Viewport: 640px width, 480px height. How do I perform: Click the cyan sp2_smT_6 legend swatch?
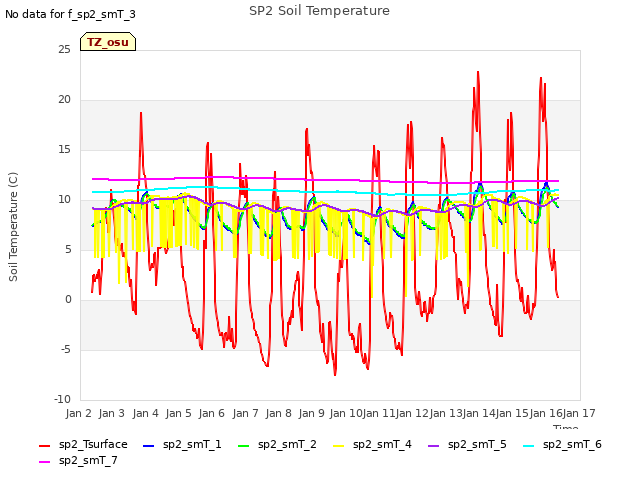[x=529, y=446]
